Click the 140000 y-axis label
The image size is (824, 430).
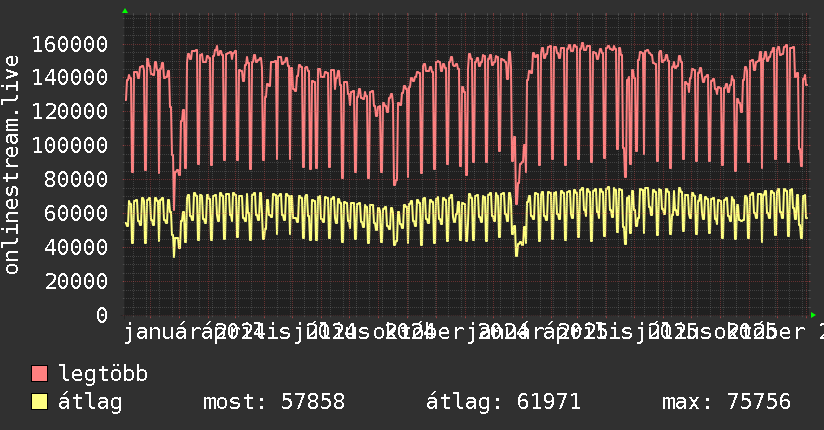[x=70, y=78]
